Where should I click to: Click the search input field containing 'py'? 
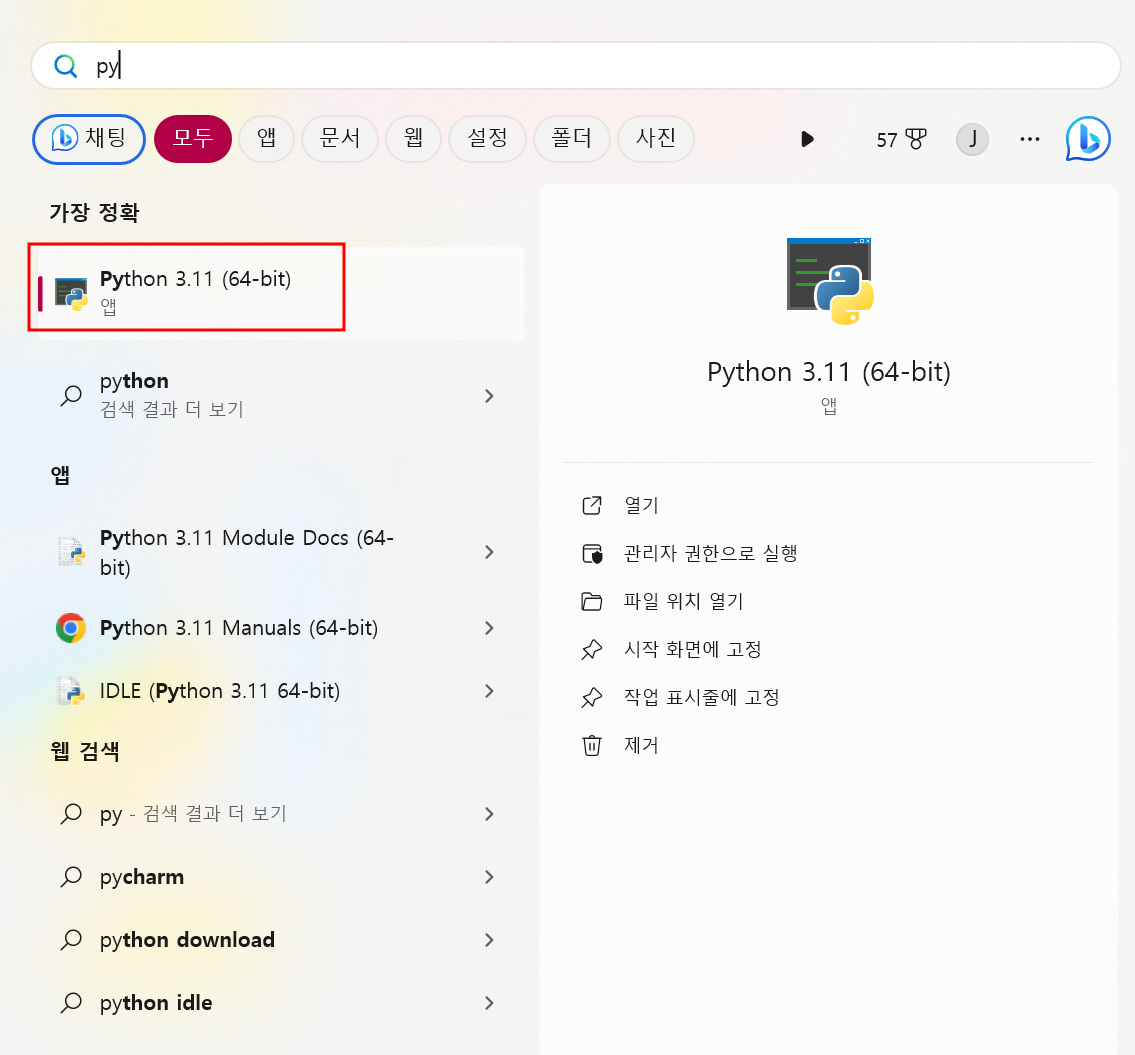(575, 66)
